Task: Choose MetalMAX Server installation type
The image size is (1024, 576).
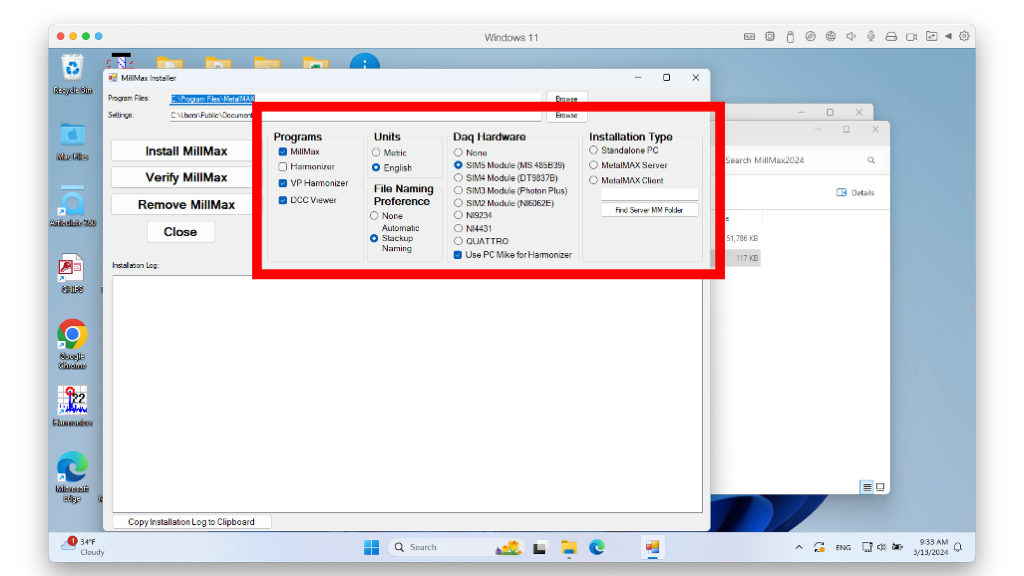Action: 594,165
